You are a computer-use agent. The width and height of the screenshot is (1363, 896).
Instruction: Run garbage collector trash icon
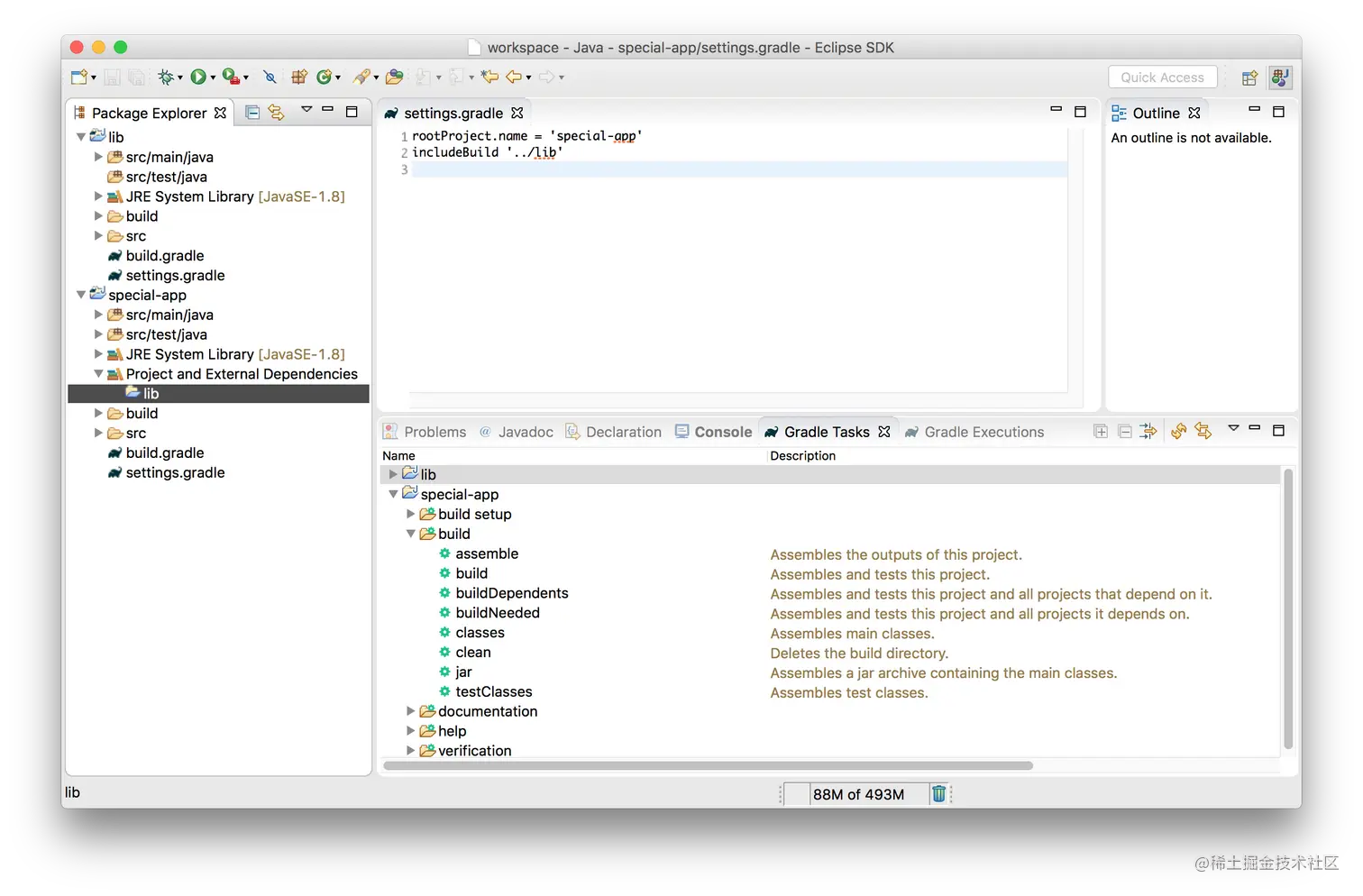[938, 794]
